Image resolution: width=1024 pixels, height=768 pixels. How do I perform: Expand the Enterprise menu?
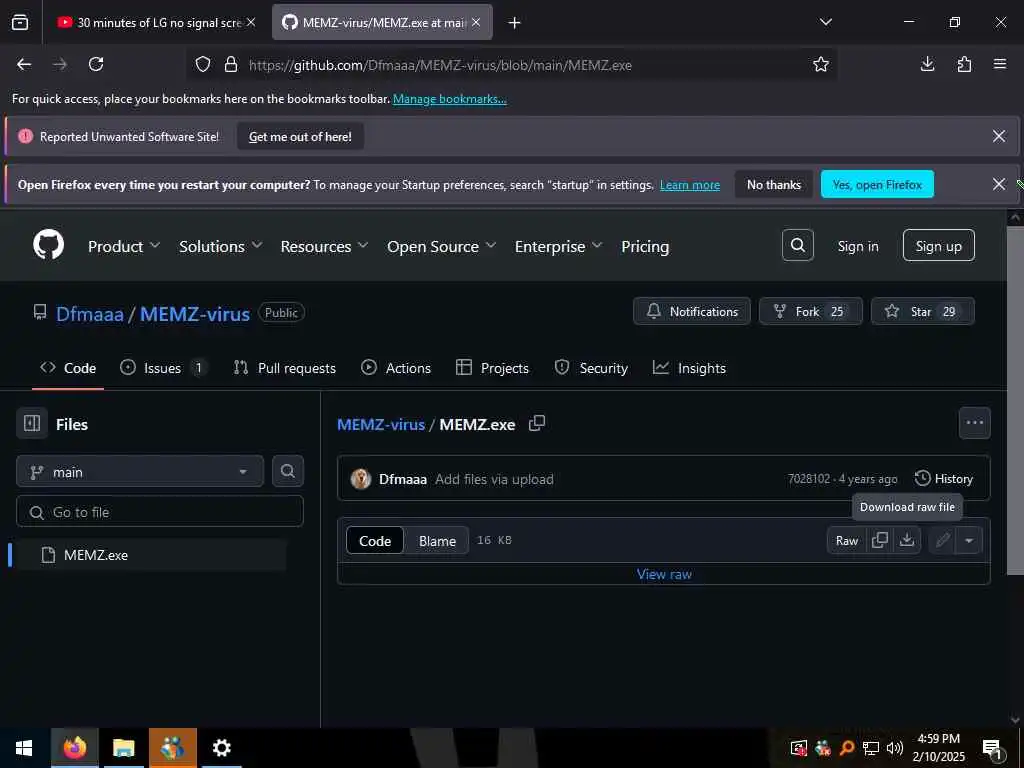click(x=558, y=246)
